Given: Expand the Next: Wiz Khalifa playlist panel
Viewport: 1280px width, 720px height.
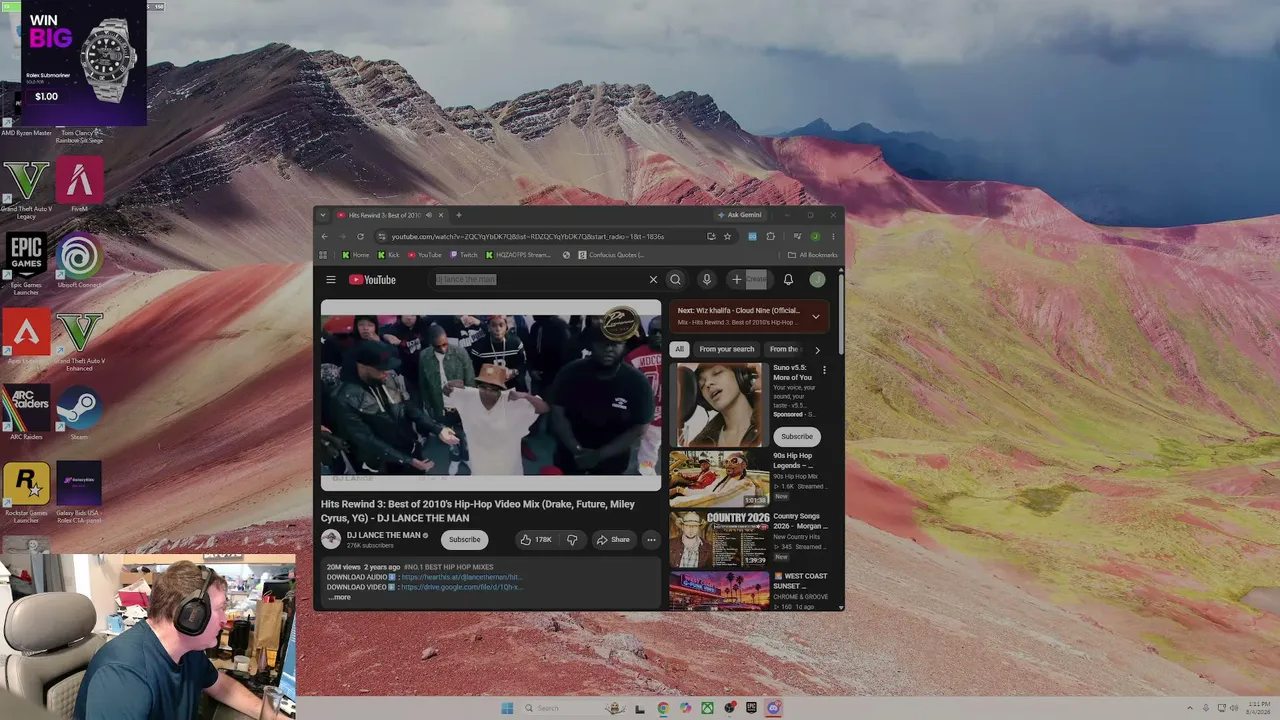Looking at the screenshot, I should [x=815, y=316].
